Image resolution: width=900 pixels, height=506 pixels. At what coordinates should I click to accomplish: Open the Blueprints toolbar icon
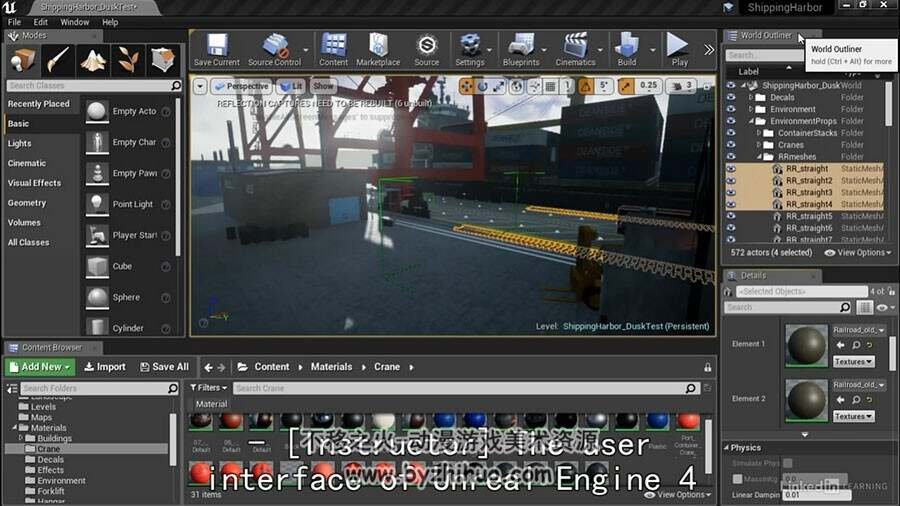521,50
